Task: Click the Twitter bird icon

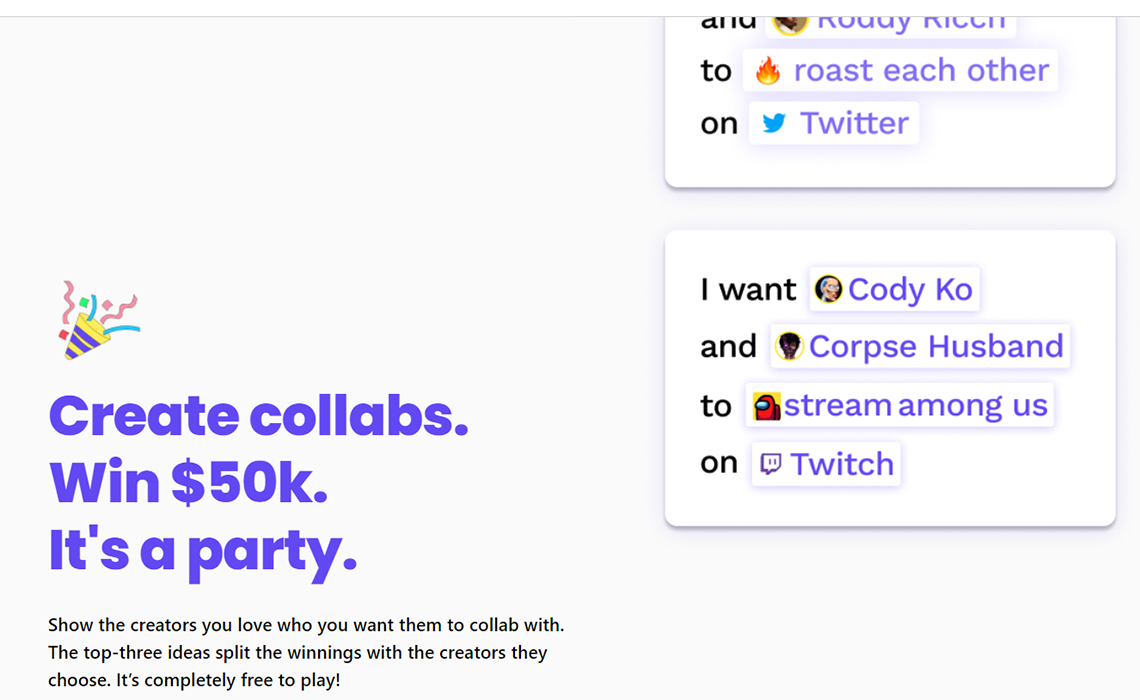Action: pos(773,123)
